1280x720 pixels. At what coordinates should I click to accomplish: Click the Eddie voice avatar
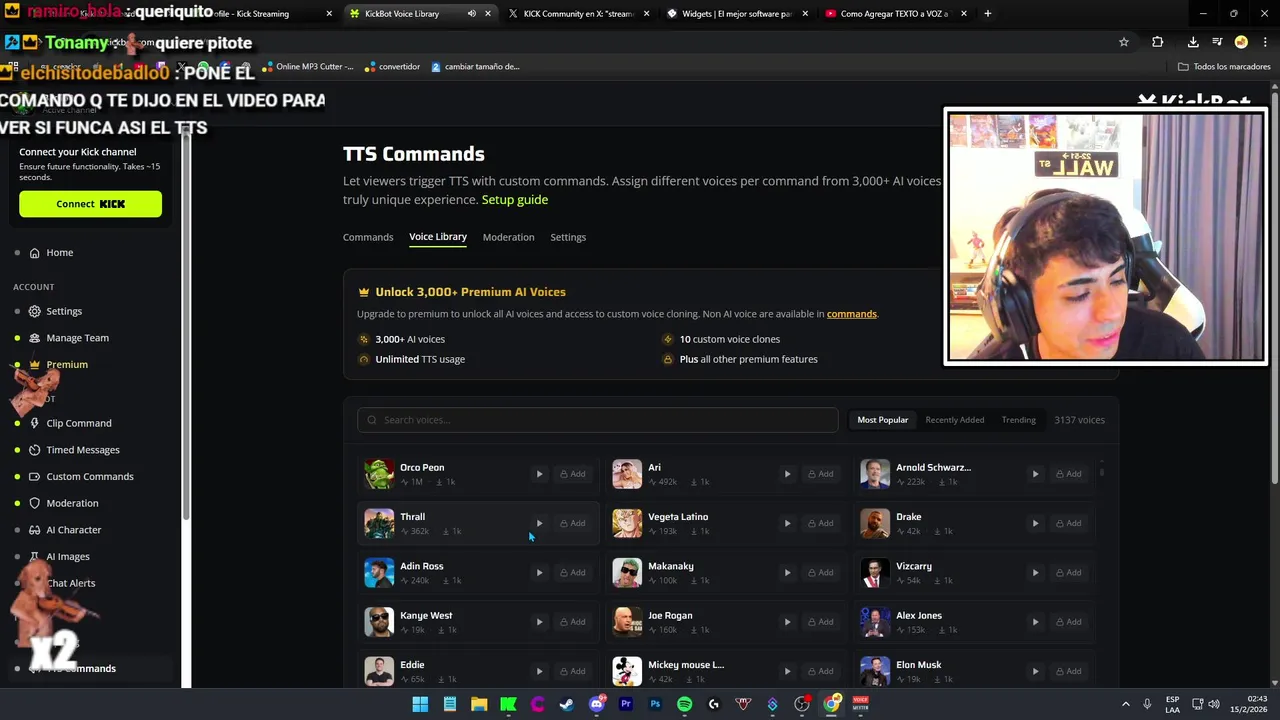point(379,671)
